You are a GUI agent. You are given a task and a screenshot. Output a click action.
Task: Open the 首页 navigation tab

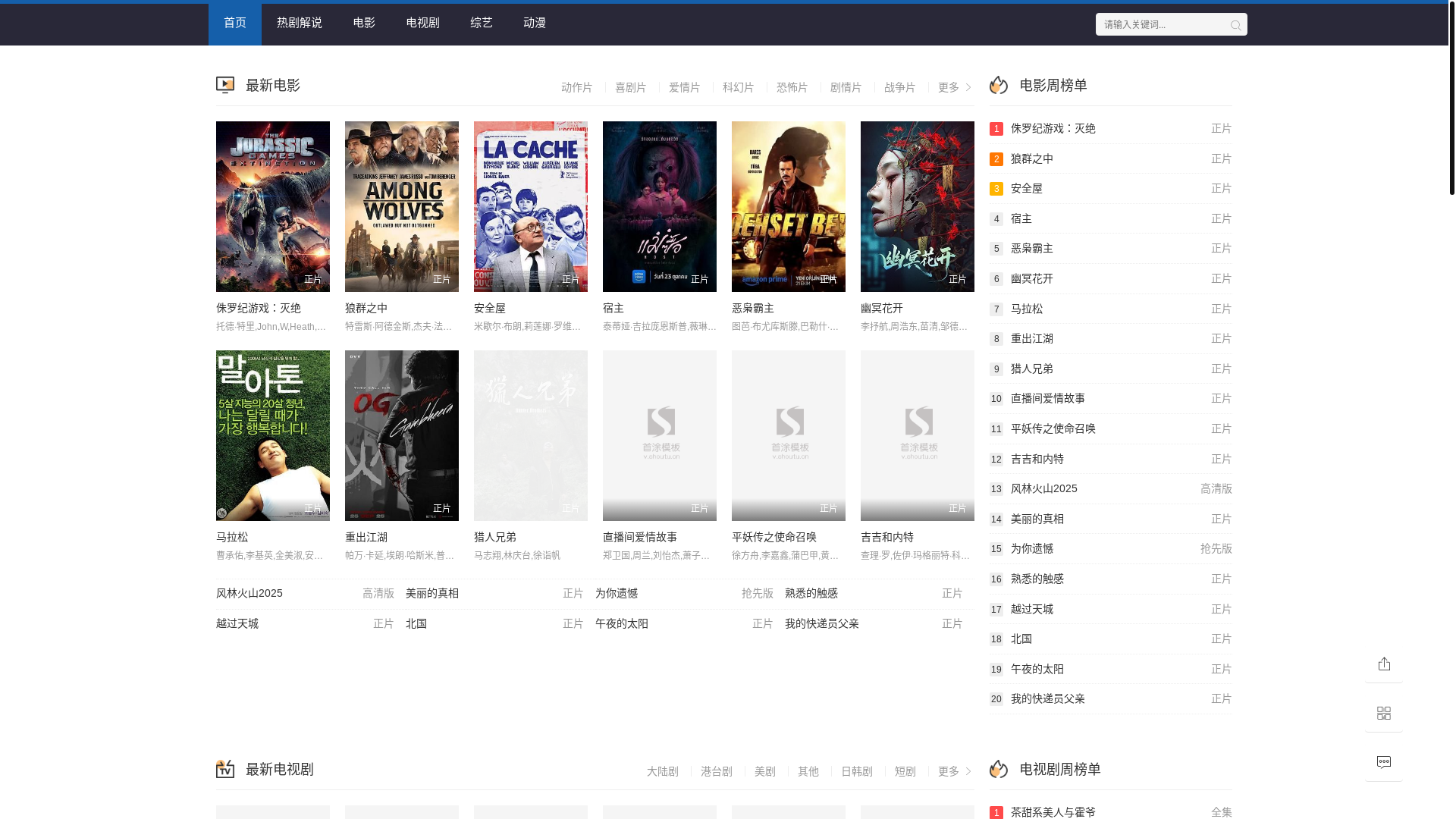[235, 23]
